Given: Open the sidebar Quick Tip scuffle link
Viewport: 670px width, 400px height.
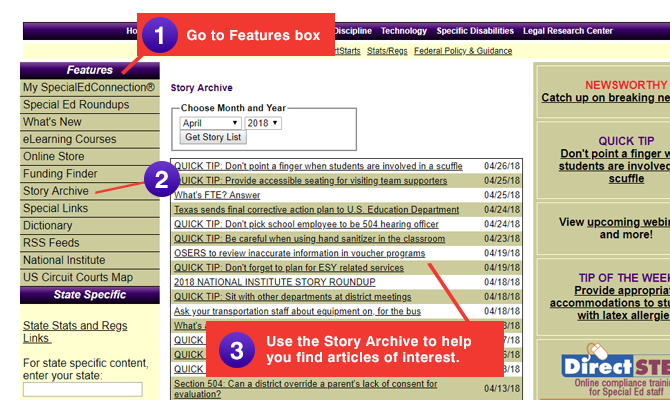Looking at the screenshot, I should (x=615, y=166).
